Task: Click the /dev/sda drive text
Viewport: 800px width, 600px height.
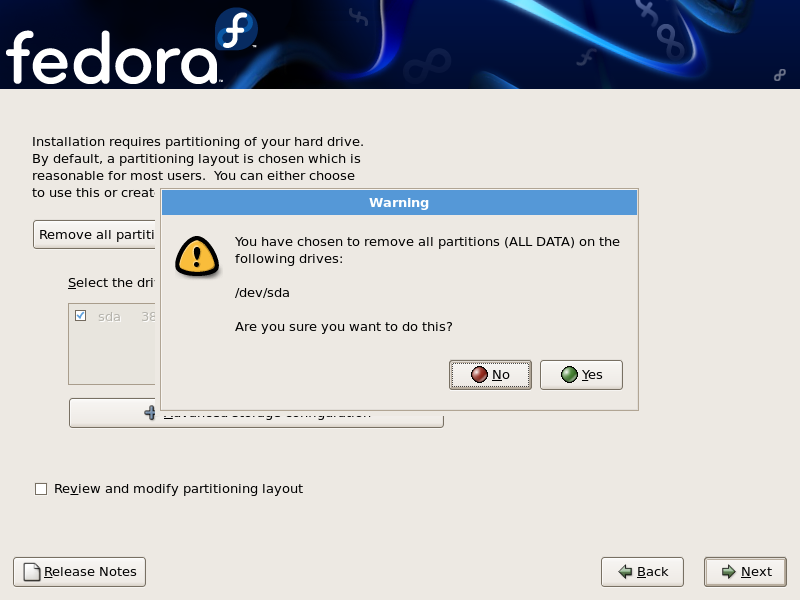Action: (262, 293)
